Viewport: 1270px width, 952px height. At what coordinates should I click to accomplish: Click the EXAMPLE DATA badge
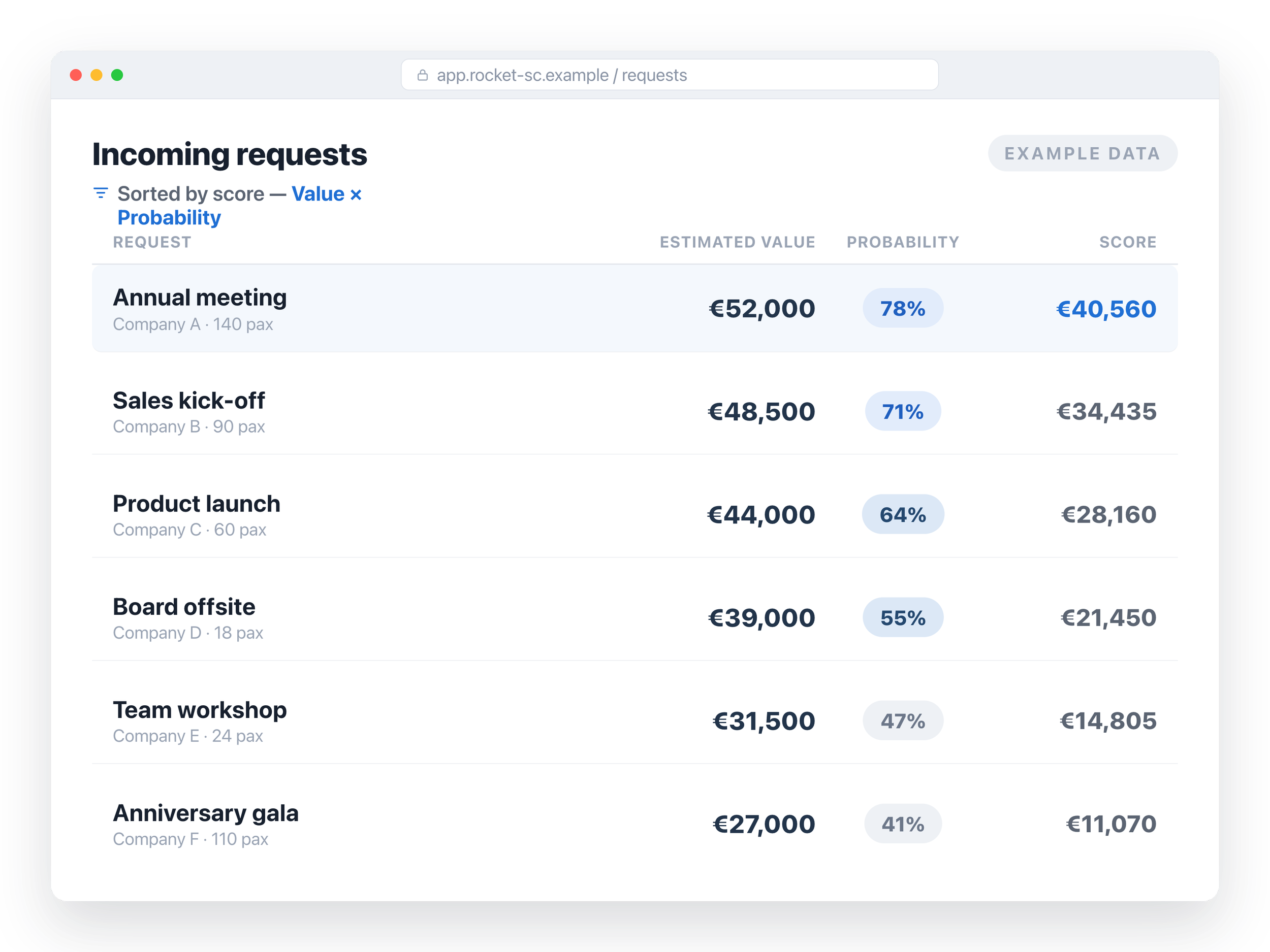click(x=1082, y=153)
